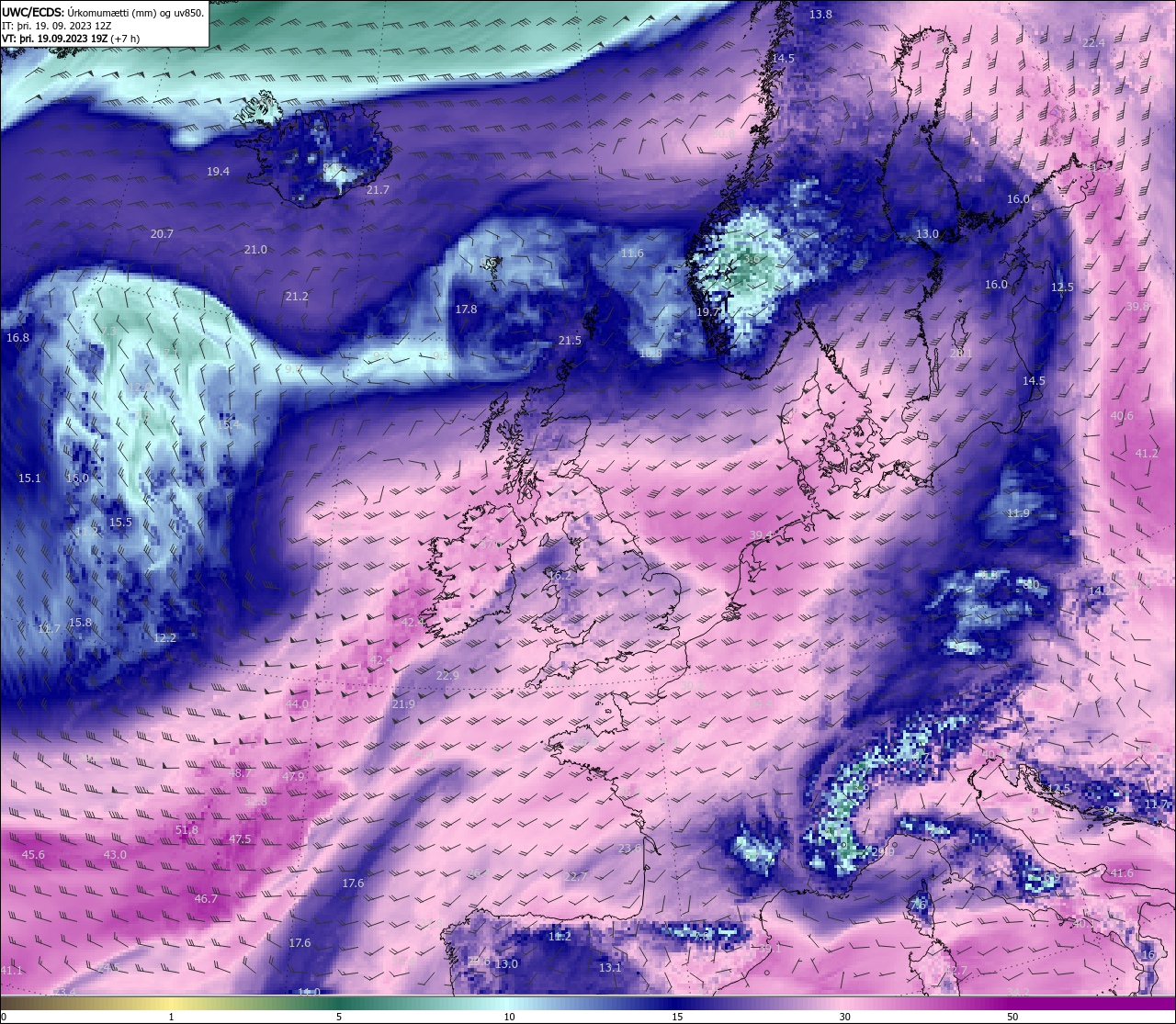The width and height of the screenshot is (1176, 1024).
Task: Click the map value '17.8'
Action: click(x=466, y=309)
